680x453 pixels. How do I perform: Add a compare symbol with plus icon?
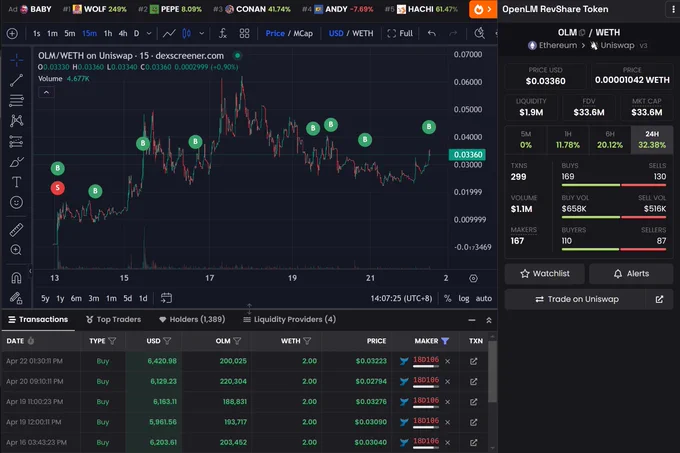pos(12,33)
